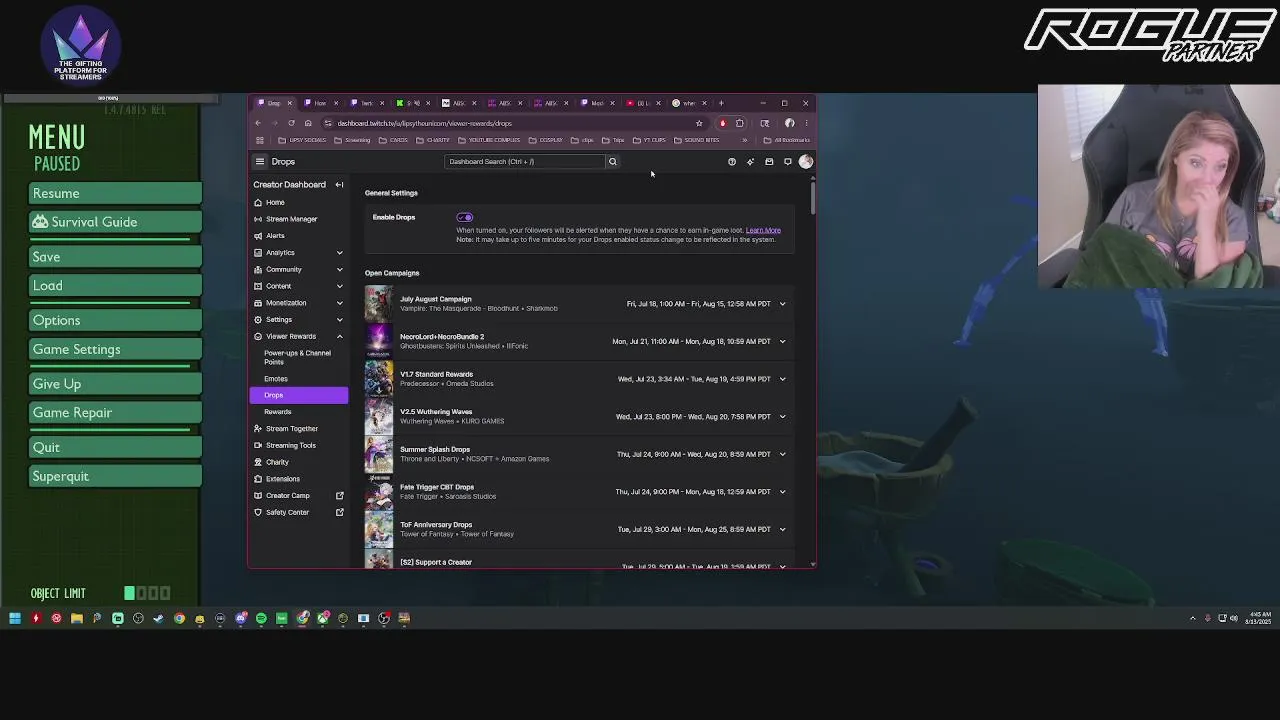The image size is (1280, 720).
Task: Expand Summer Splash Drops campaign chevron
Action: click(x=782, y=455)
